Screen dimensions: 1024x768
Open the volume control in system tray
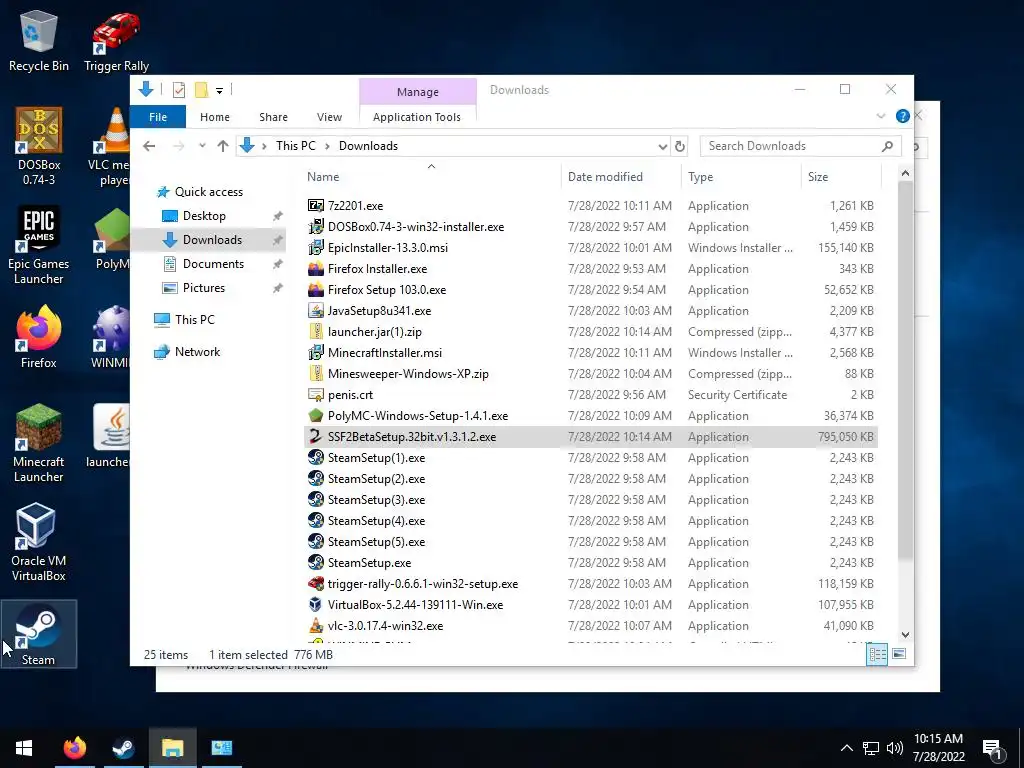pyautogui.click(x=894, y=748)
